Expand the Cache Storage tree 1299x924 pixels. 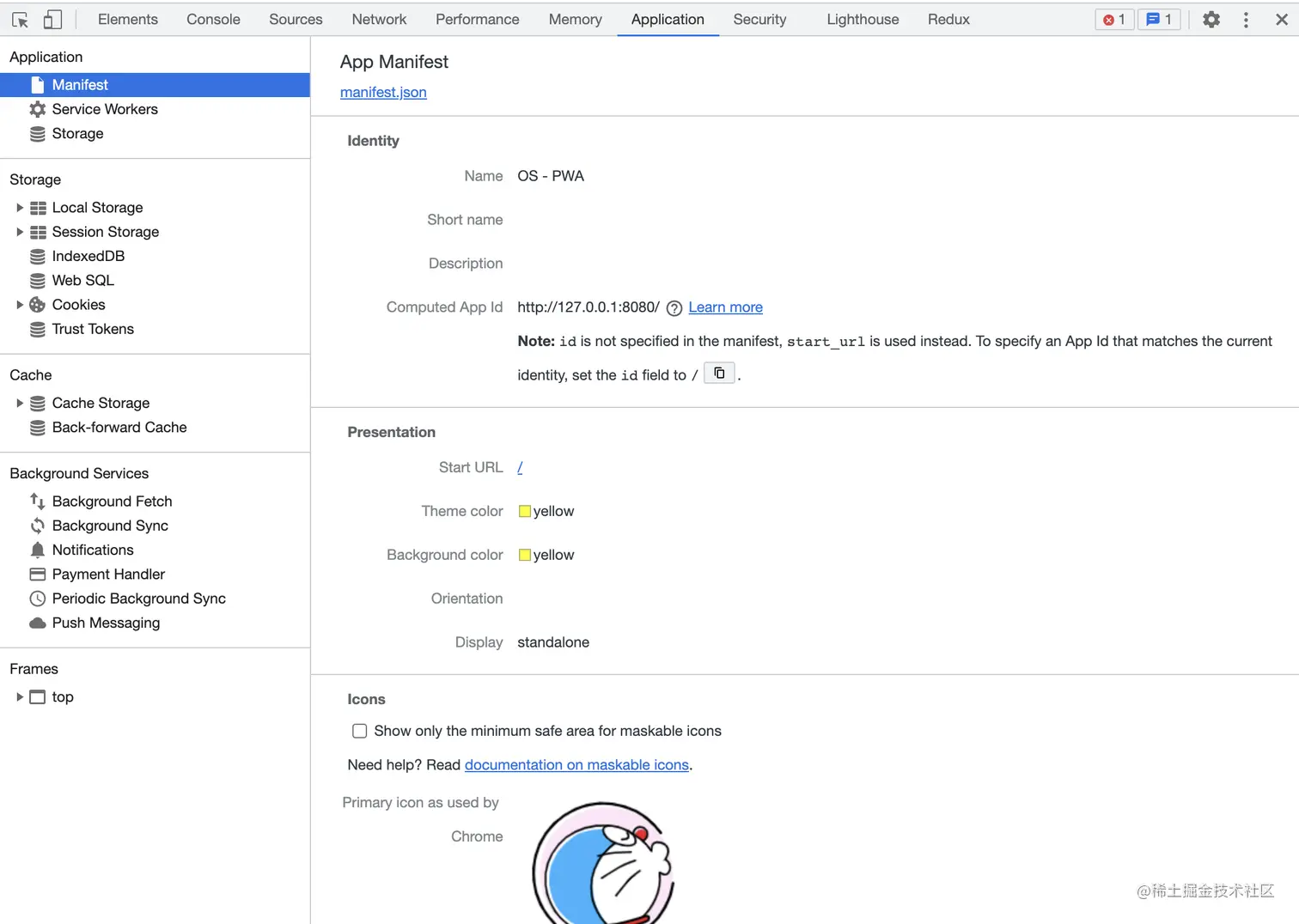[19, 403]
